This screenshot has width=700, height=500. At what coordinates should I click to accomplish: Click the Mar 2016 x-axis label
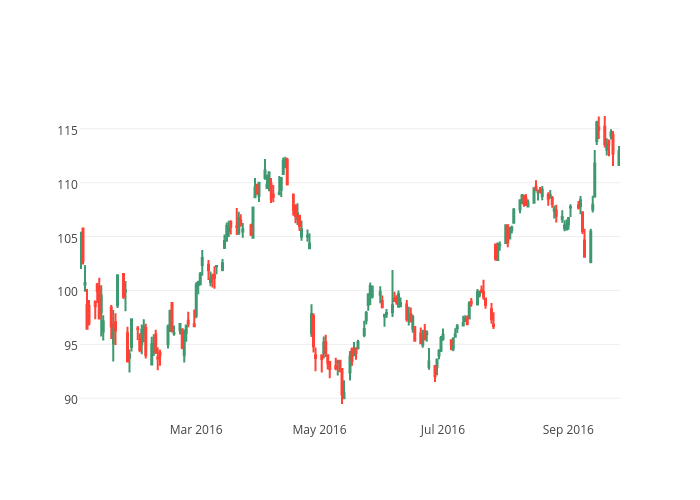[x=196, y=430]
